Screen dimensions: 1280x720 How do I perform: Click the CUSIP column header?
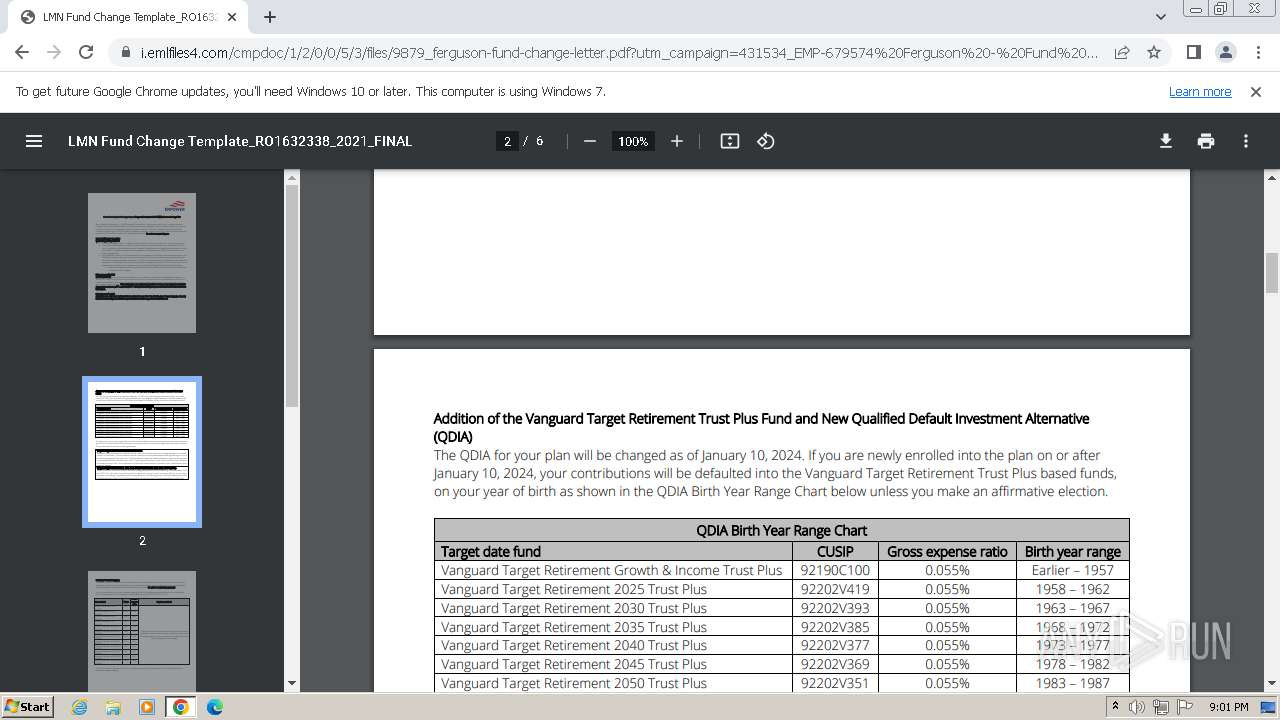coord(835,551)
